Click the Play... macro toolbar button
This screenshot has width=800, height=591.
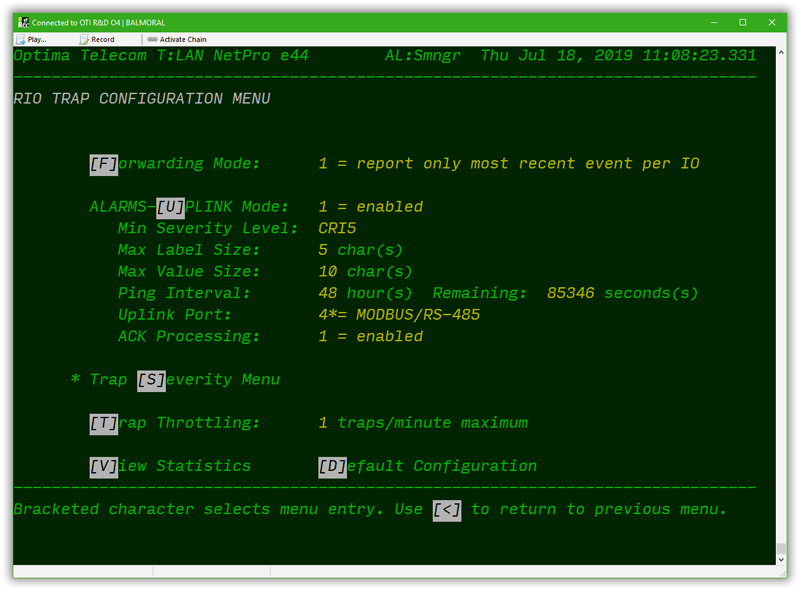pos(32,39)
